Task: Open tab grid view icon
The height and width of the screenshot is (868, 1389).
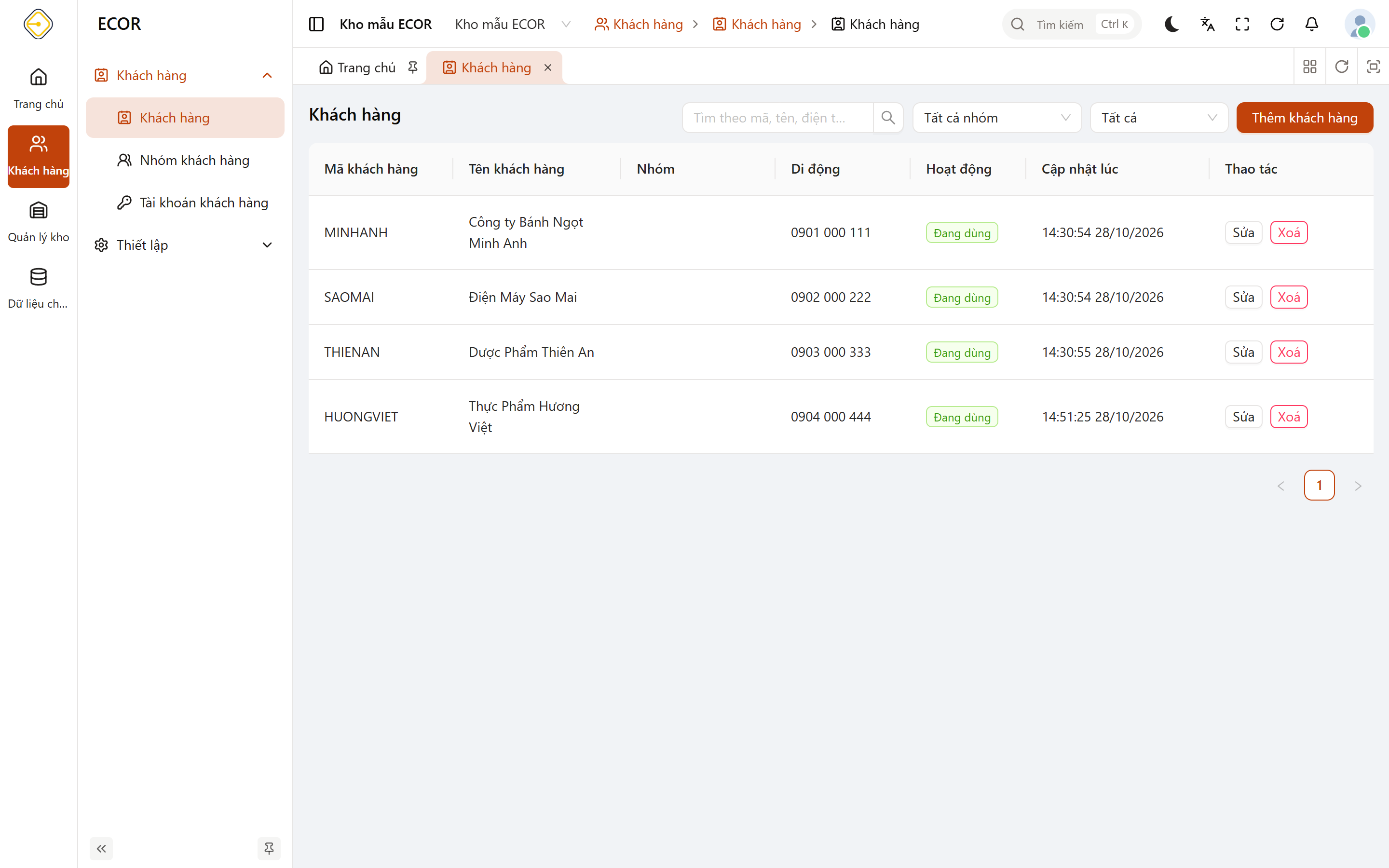Action: (x=1310, y=67)
